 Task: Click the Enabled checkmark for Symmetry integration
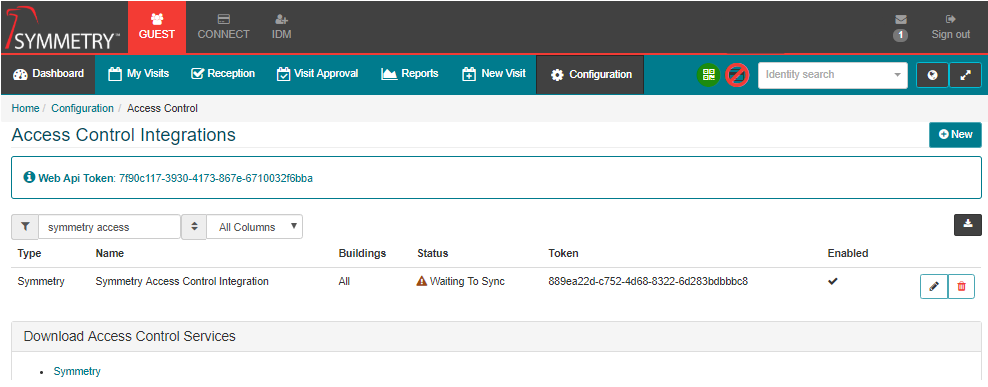[833, 281]
